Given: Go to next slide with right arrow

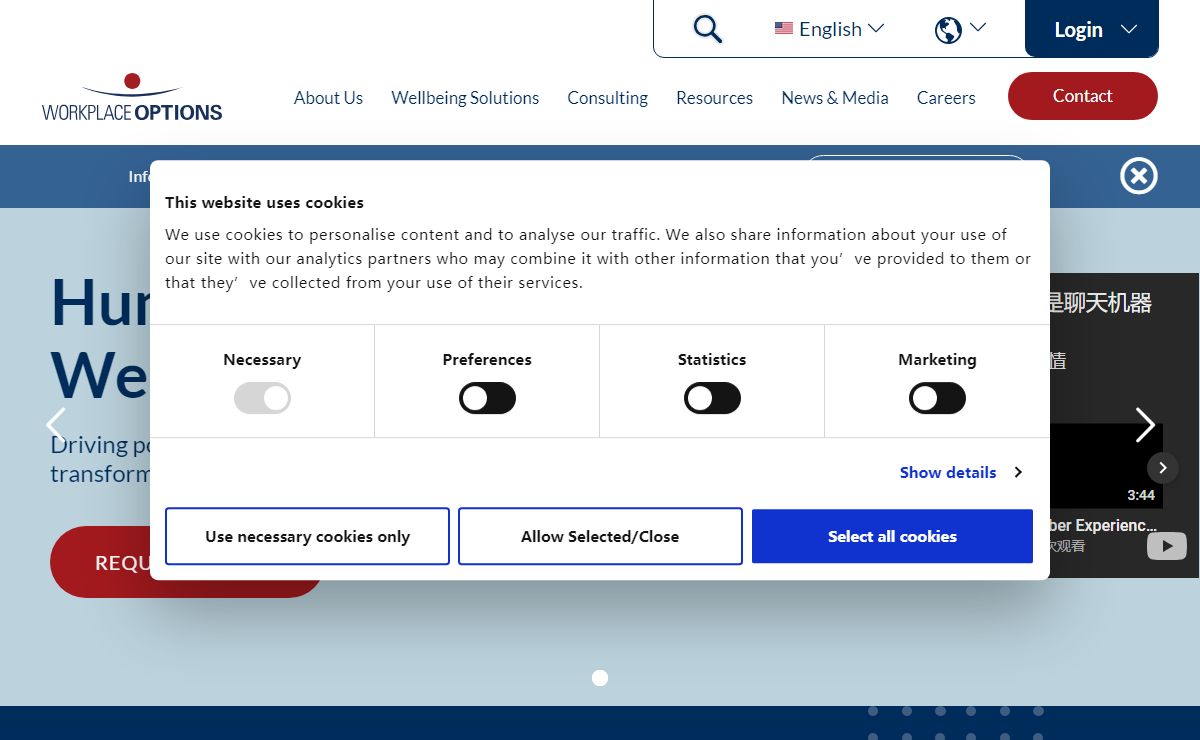Looking at the screenshot, I should click(1145, 425).
